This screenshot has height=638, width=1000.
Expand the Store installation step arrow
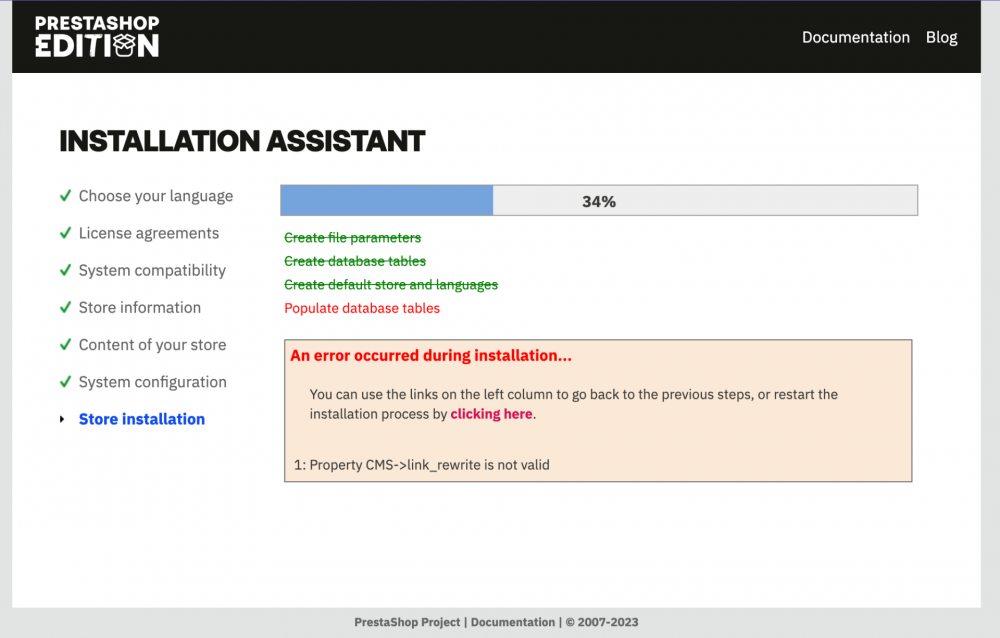[x=62, y=419]
